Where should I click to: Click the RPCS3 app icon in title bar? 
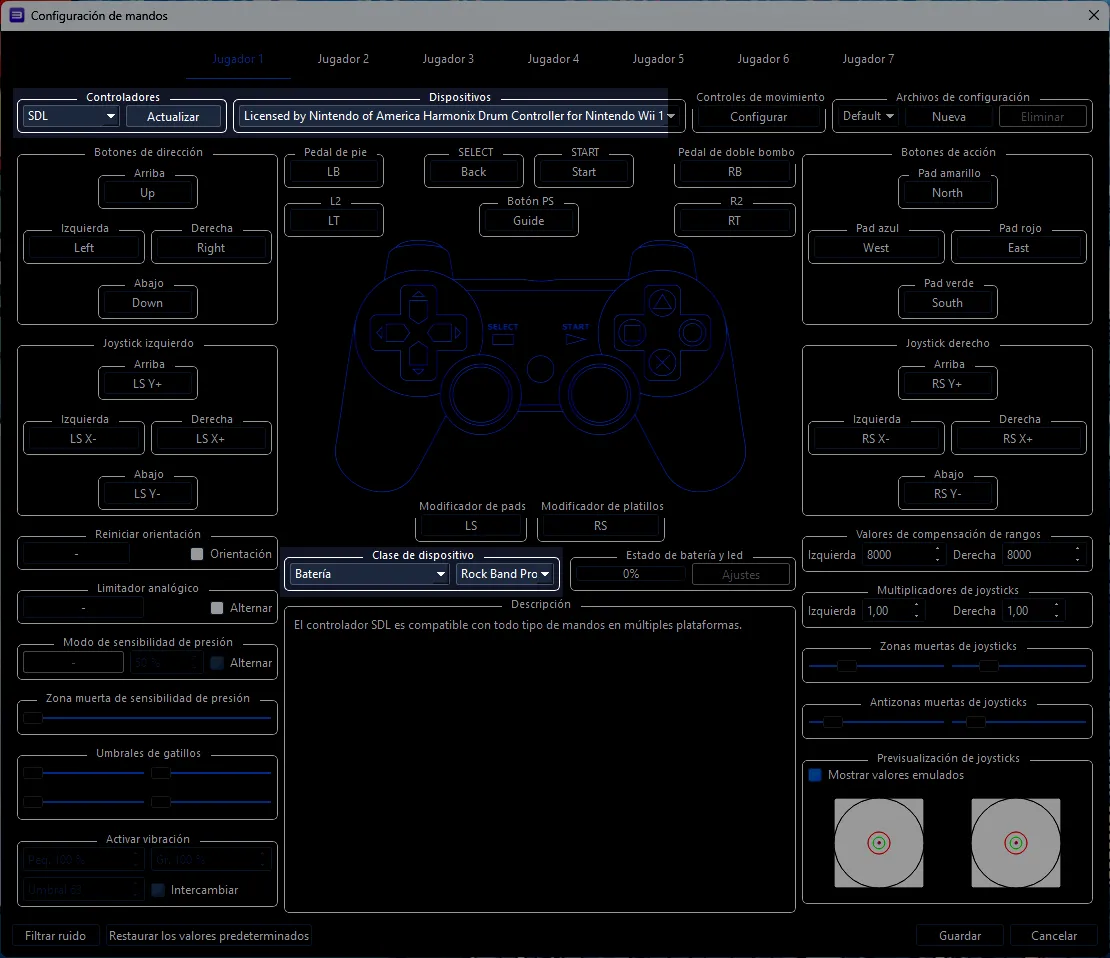tap(16, 15)
